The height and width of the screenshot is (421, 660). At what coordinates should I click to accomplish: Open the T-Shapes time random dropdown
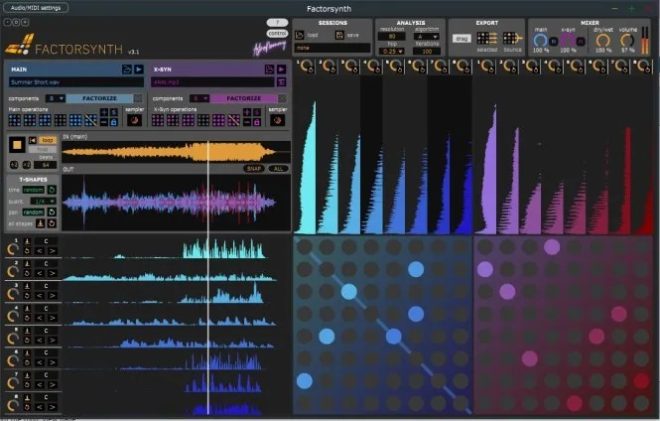point(33,190)
